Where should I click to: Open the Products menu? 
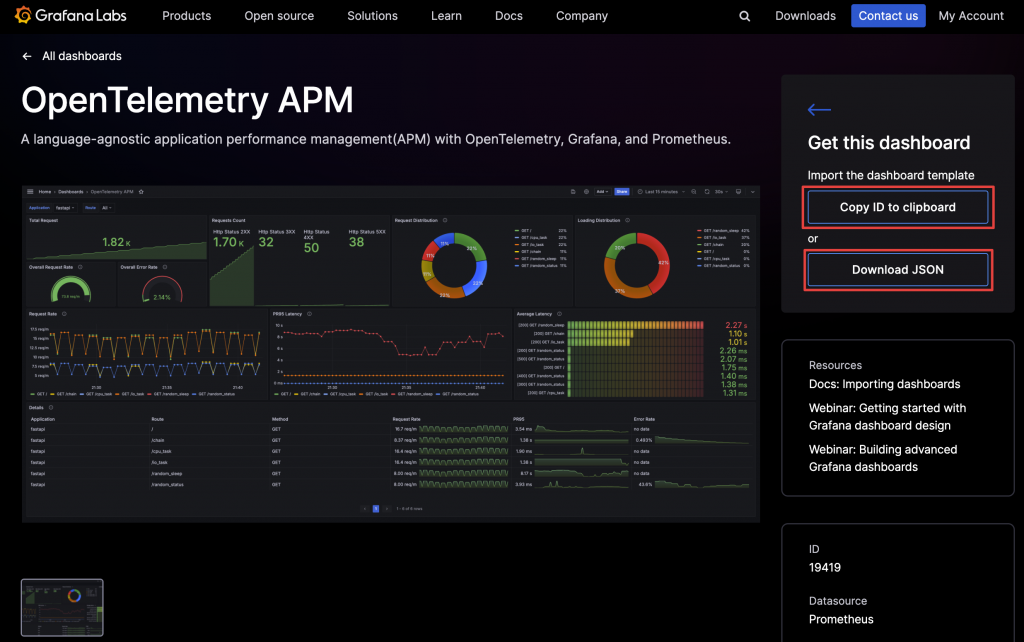click(x=187, y=16)
